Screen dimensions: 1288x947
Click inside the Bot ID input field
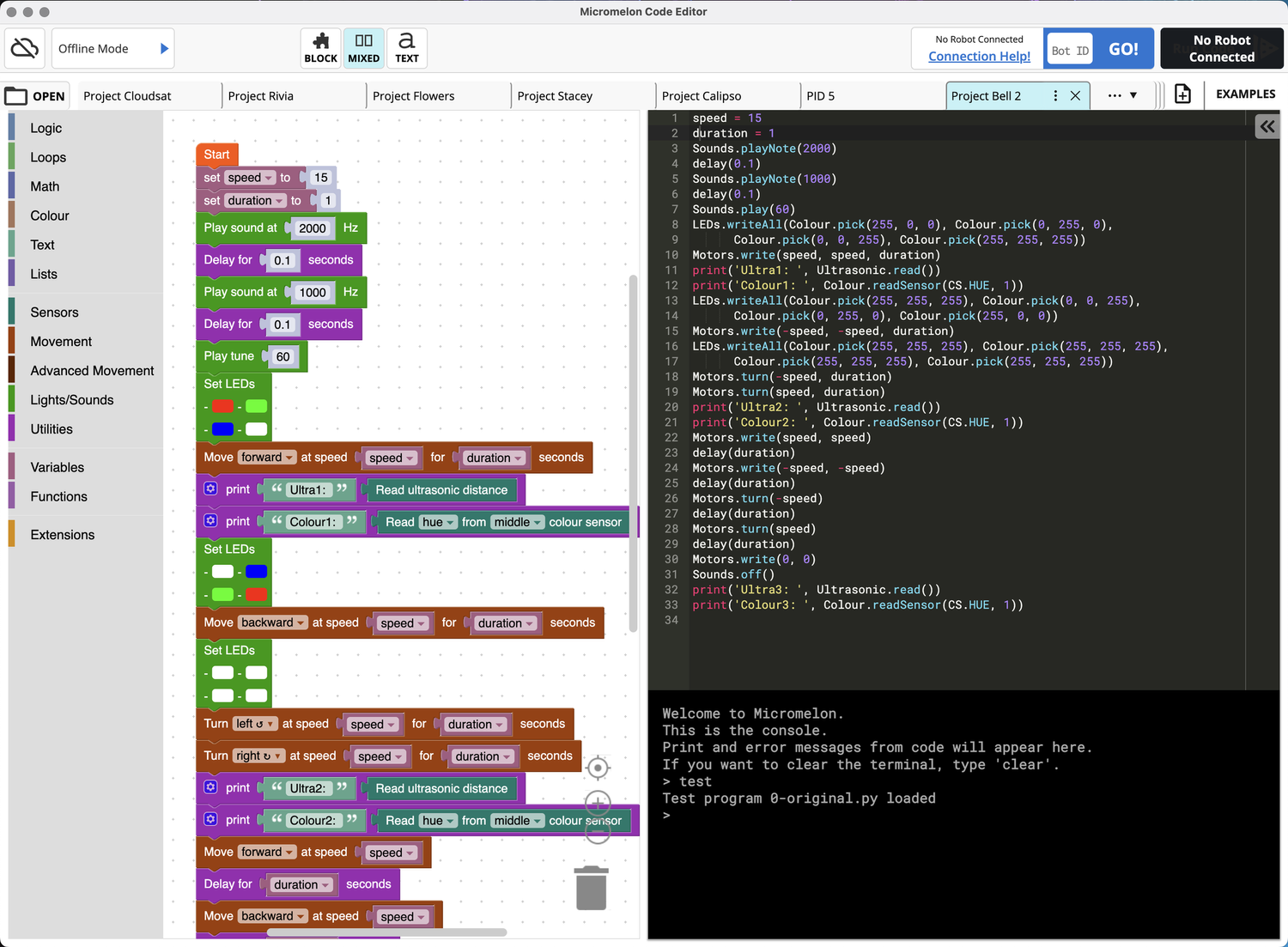(1069, 49)
